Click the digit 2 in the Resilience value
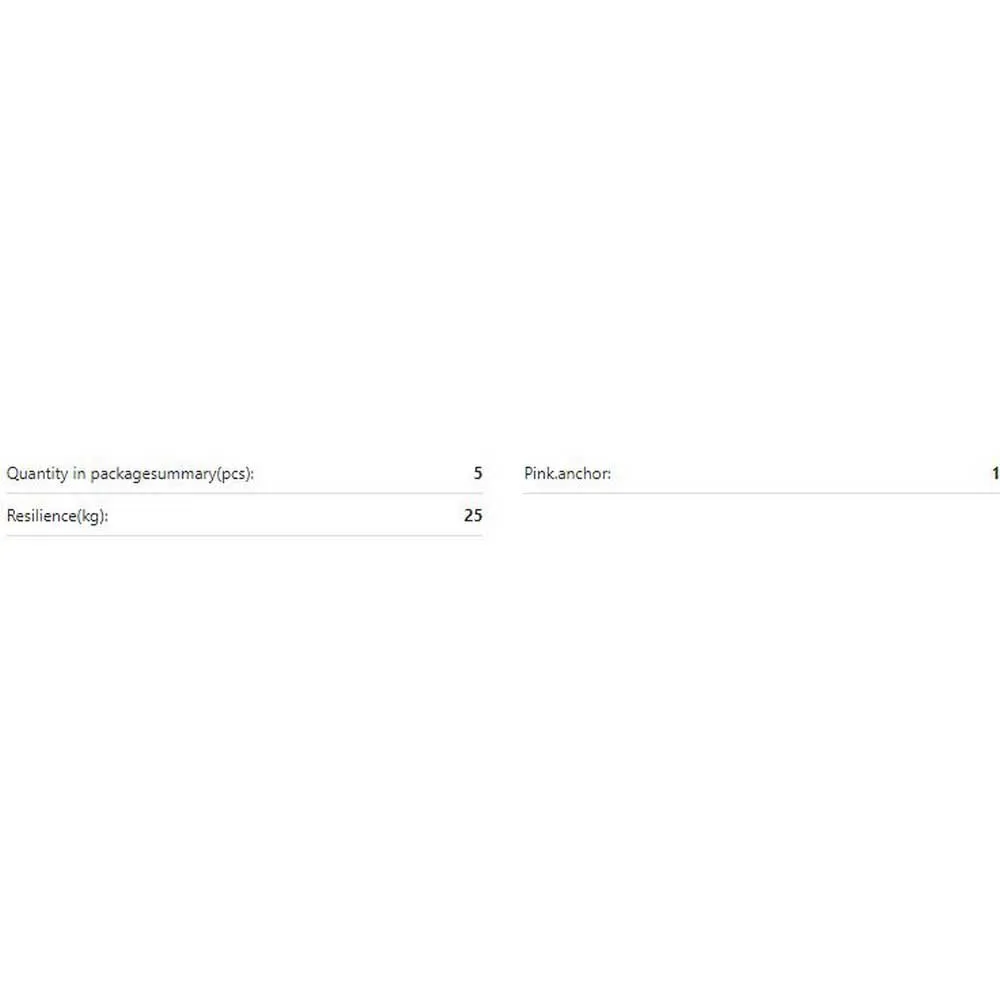Screen dimensions: 1000x1000 tap(468, 515)
